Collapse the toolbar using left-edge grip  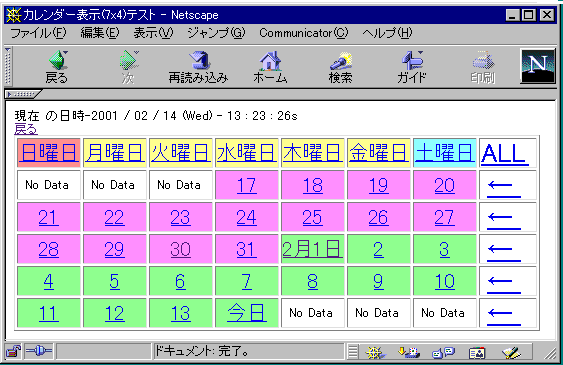click(x=8, y=67)
